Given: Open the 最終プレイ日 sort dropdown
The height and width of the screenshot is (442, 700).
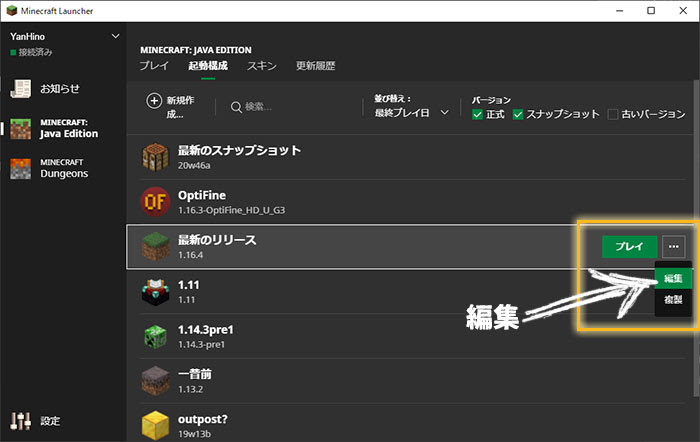Looking at the screenshot, I should [411, 113].
